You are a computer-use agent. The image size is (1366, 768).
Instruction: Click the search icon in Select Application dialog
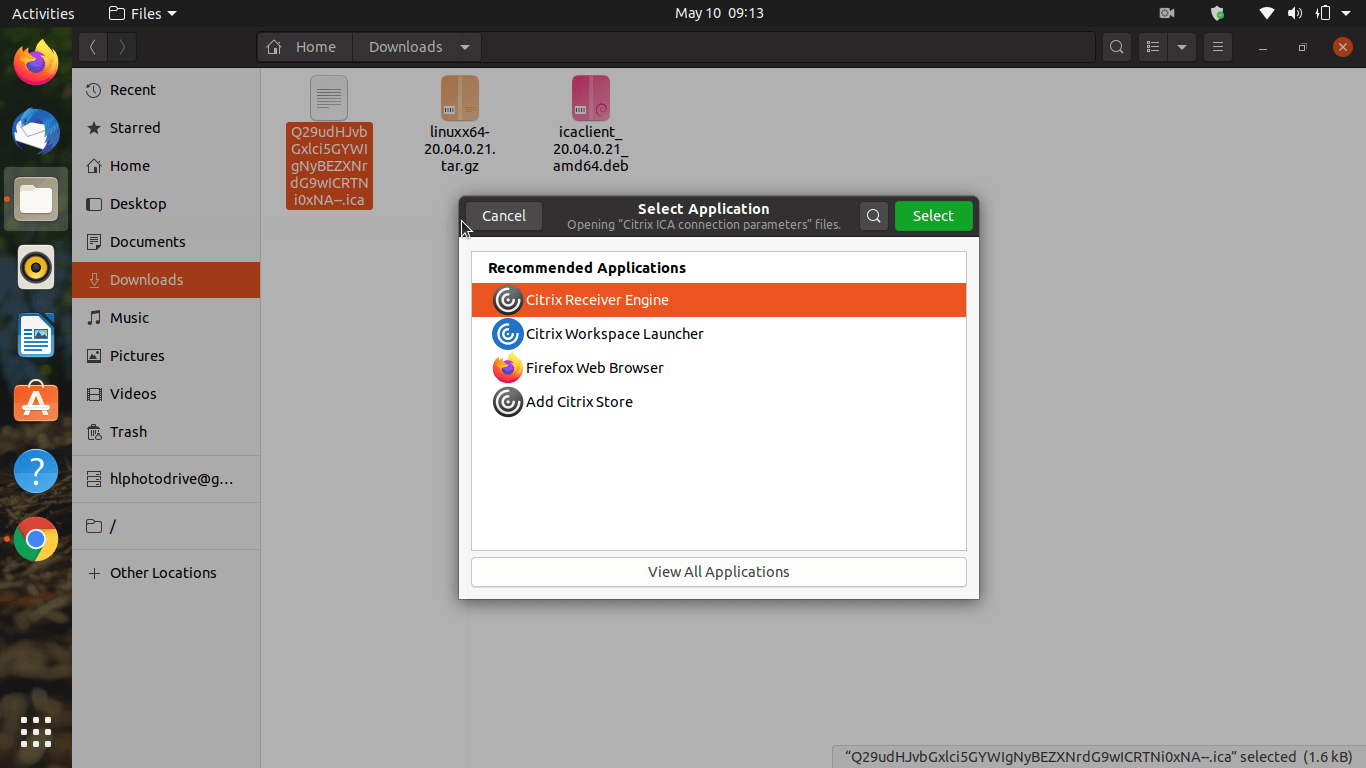(x=874, y=216)
